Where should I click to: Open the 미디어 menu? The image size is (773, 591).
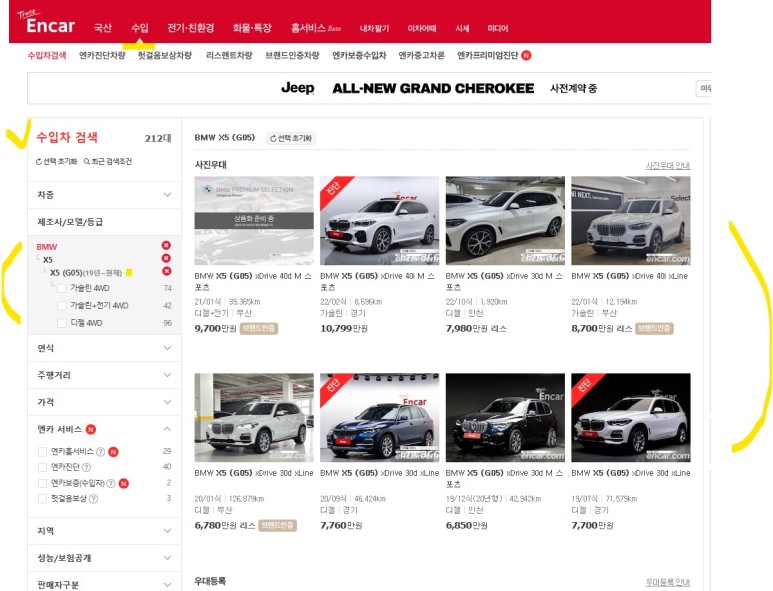[x=497, y=29]
